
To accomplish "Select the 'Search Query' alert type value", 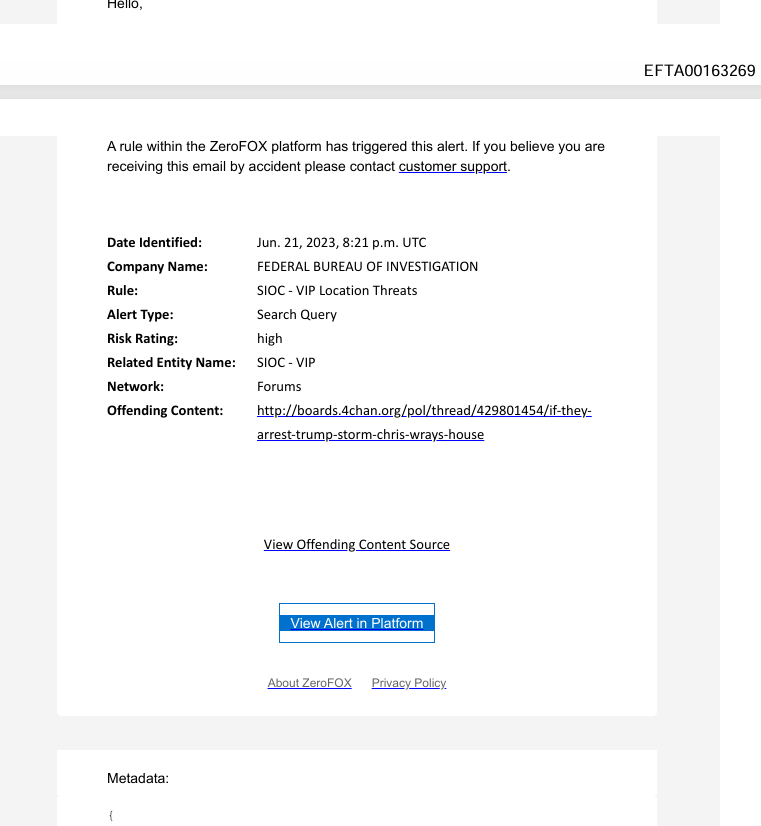I will (297, 314).
